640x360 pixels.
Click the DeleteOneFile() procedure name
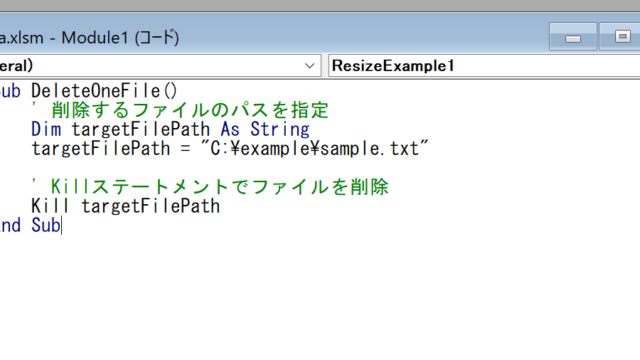coord(104,91)
